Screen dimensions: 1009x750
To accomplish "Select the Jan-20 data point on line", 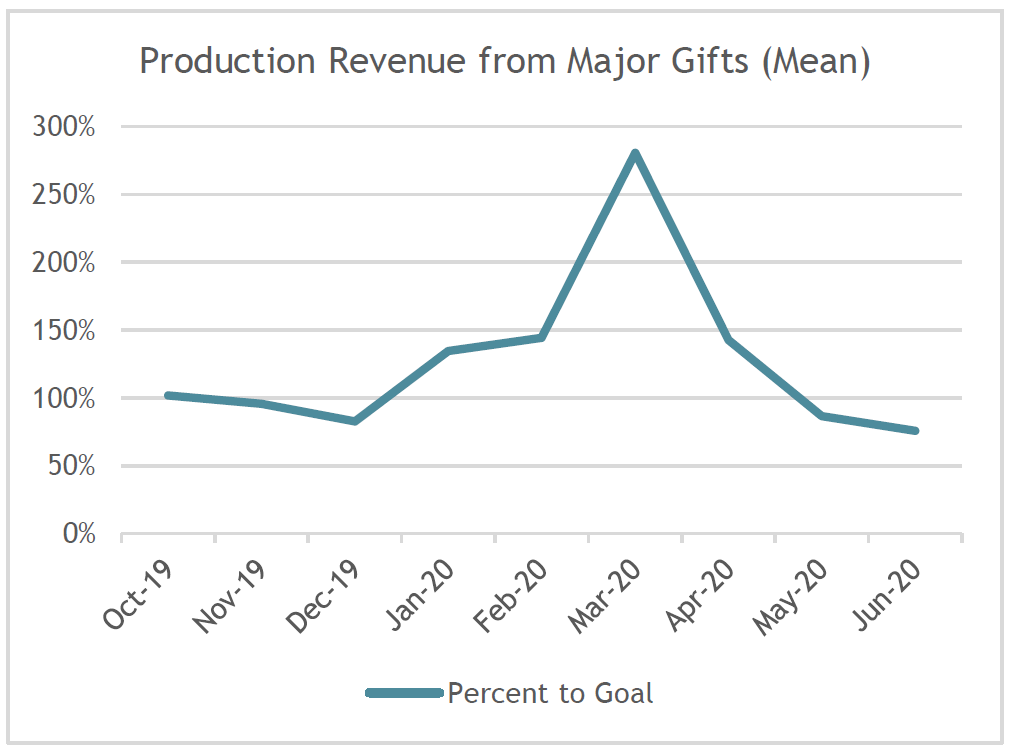I will (x=449, y=351).
